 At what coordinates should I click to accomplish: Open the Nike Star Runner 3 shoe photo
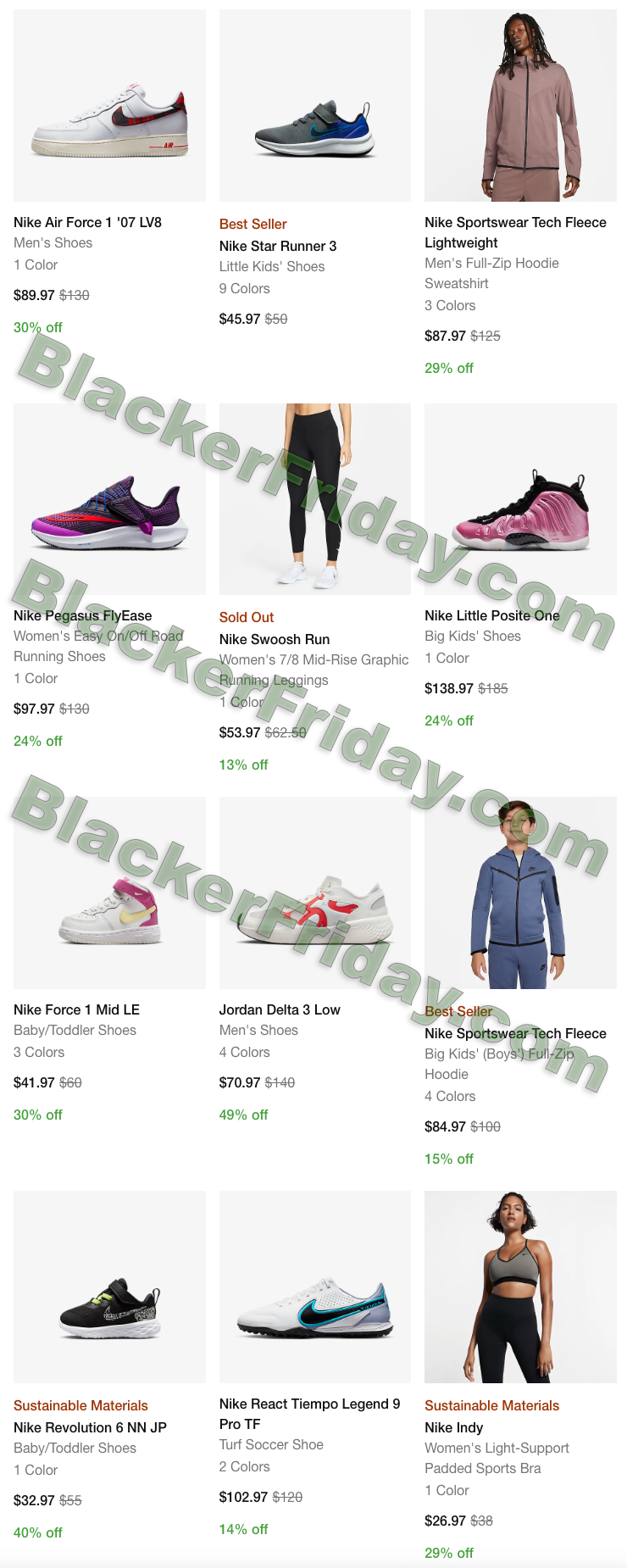click(x=315, y=105)
